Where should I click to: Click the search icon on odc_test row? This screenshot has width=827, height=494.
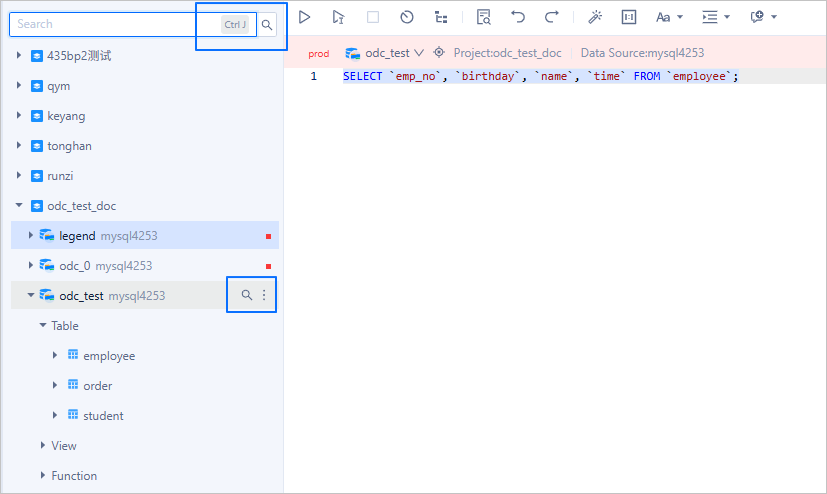coord(247,295)
